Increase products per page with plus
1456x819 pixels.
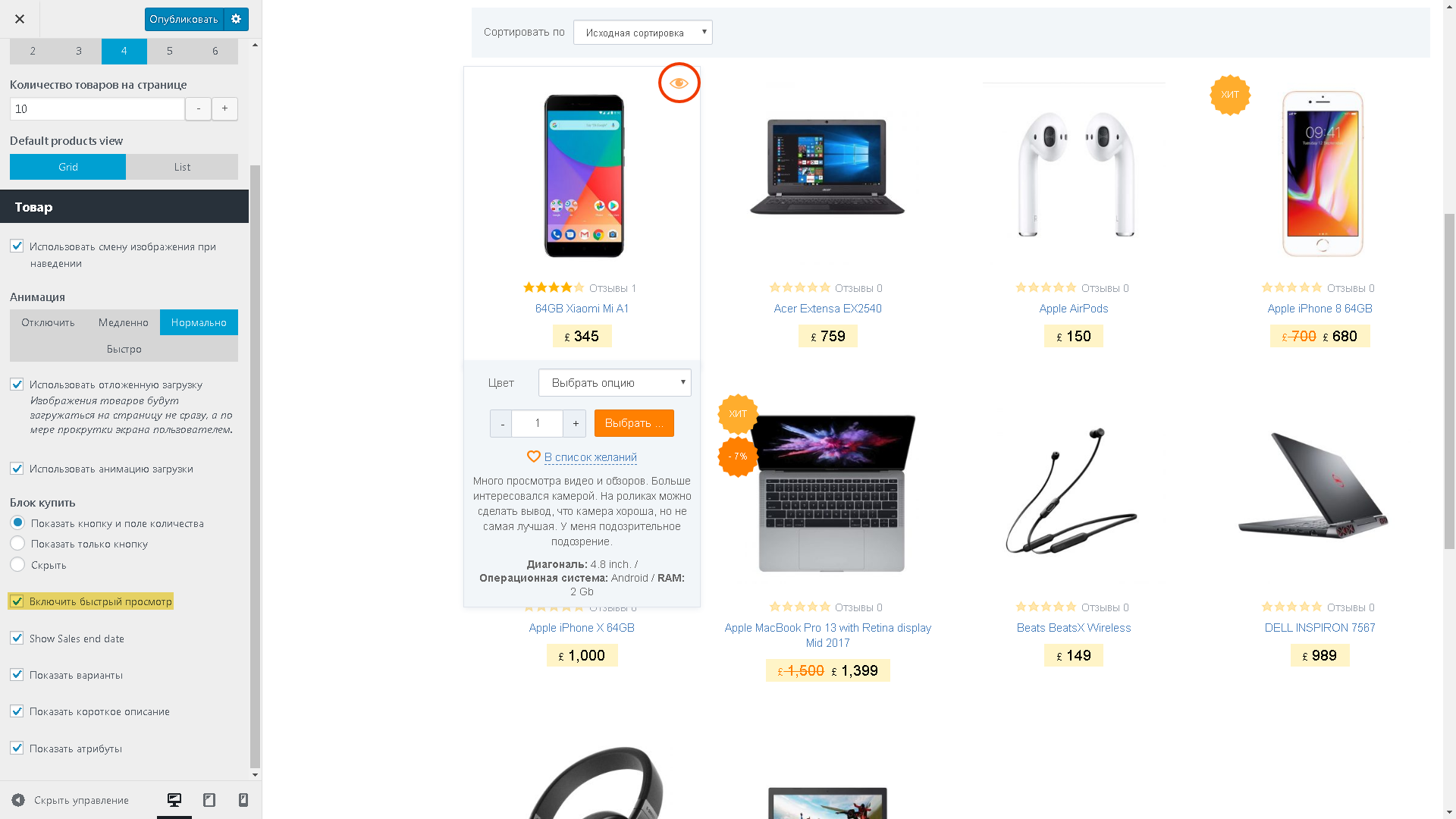click(224, 108)
